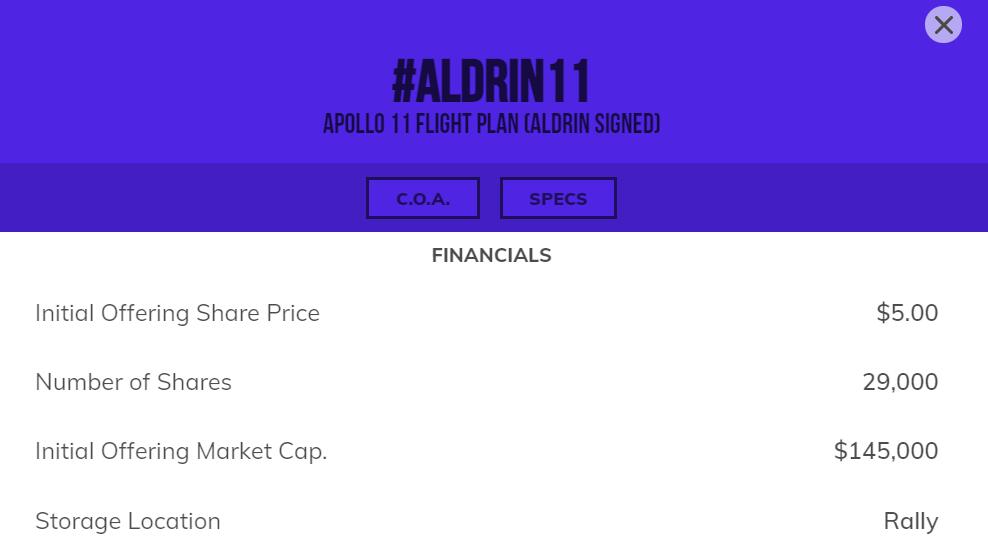Click the purple header area left of the title
988x540 pixels.
(180, 82)
